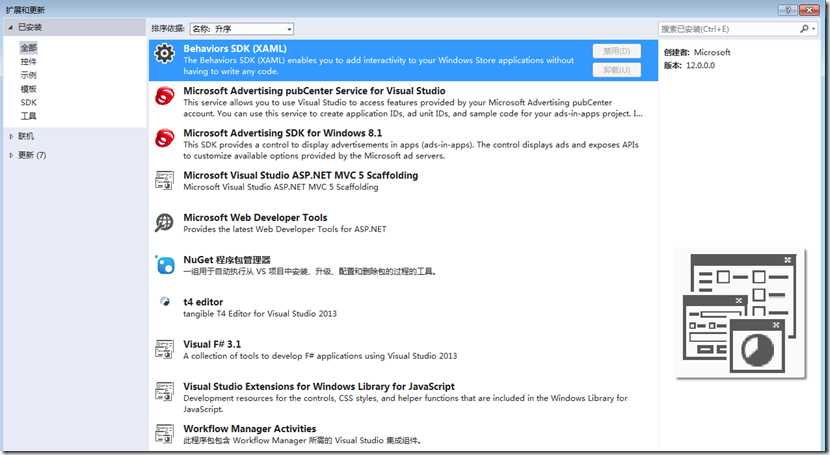This screenshot has width=830, height=455.
Task: Select the 工具 category
Action: 29,116
